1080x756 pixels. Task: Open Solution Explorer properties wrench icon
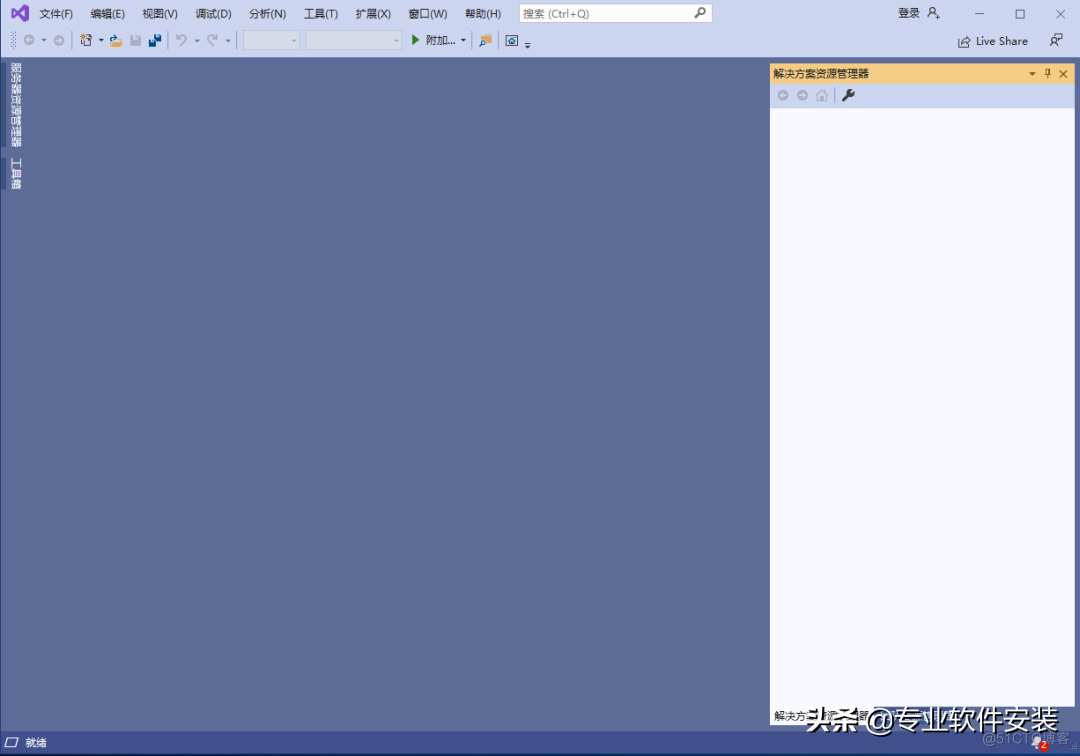click(848, 94)
